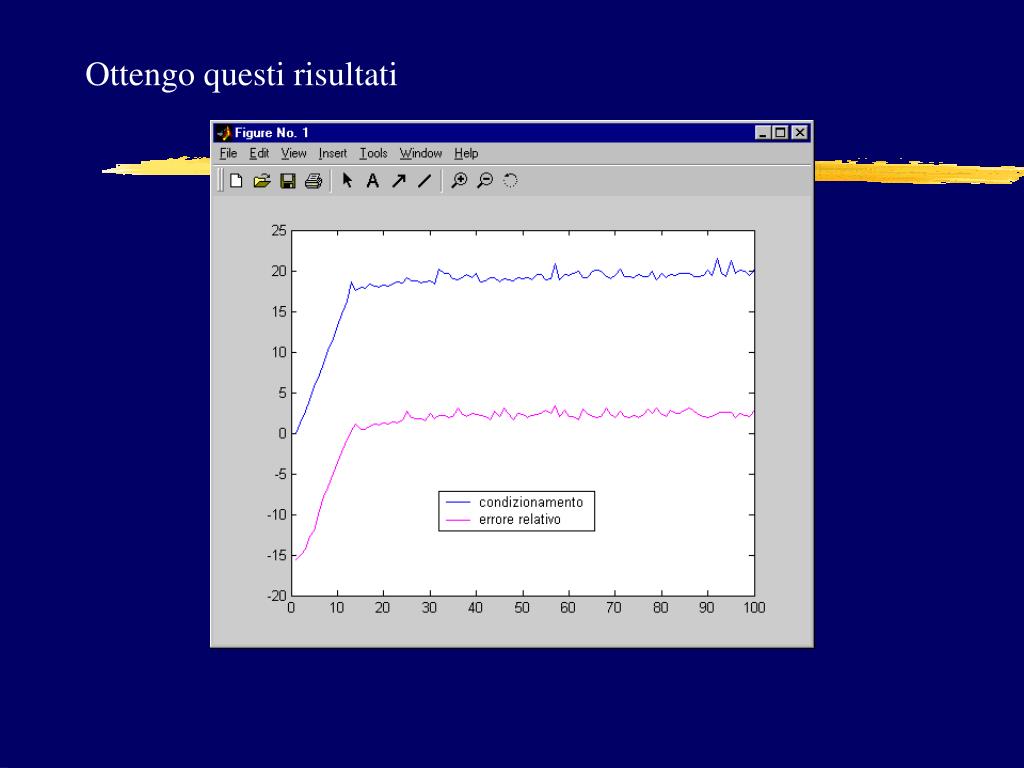Click the 'errore relativo' legend label
The image size is (1024, 768).
pyautogui.click(x=520, y=520)
